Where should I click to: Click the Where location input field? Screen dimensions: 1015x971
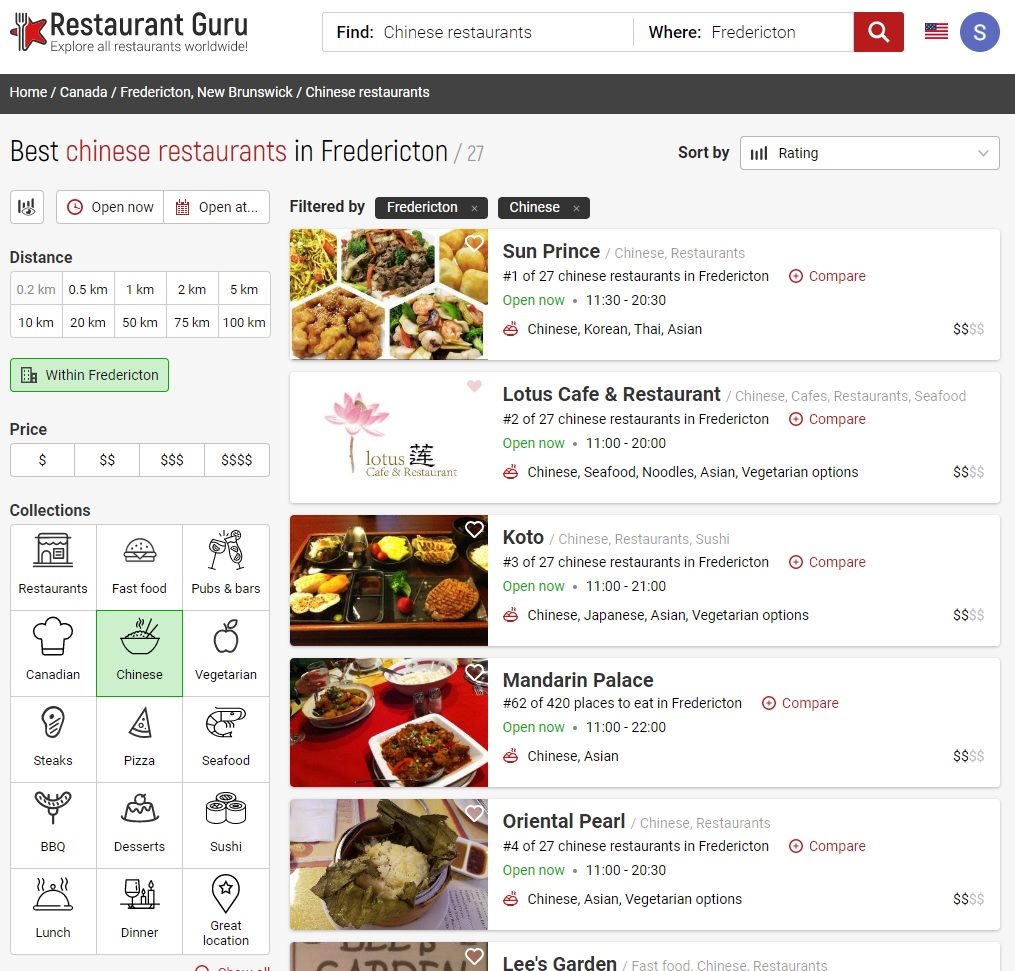[744, 32]
